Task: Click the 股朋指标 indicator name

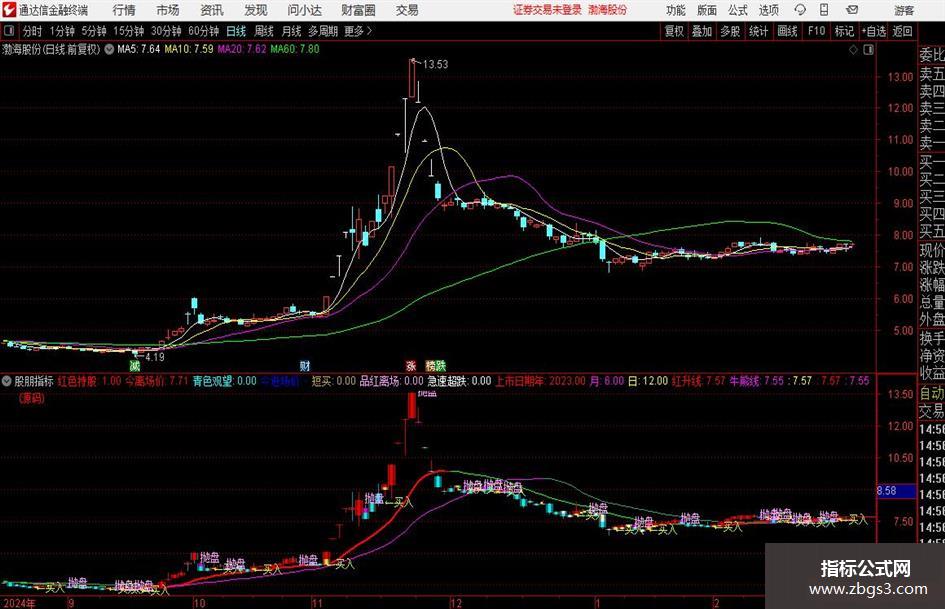Action: [34, 381]
